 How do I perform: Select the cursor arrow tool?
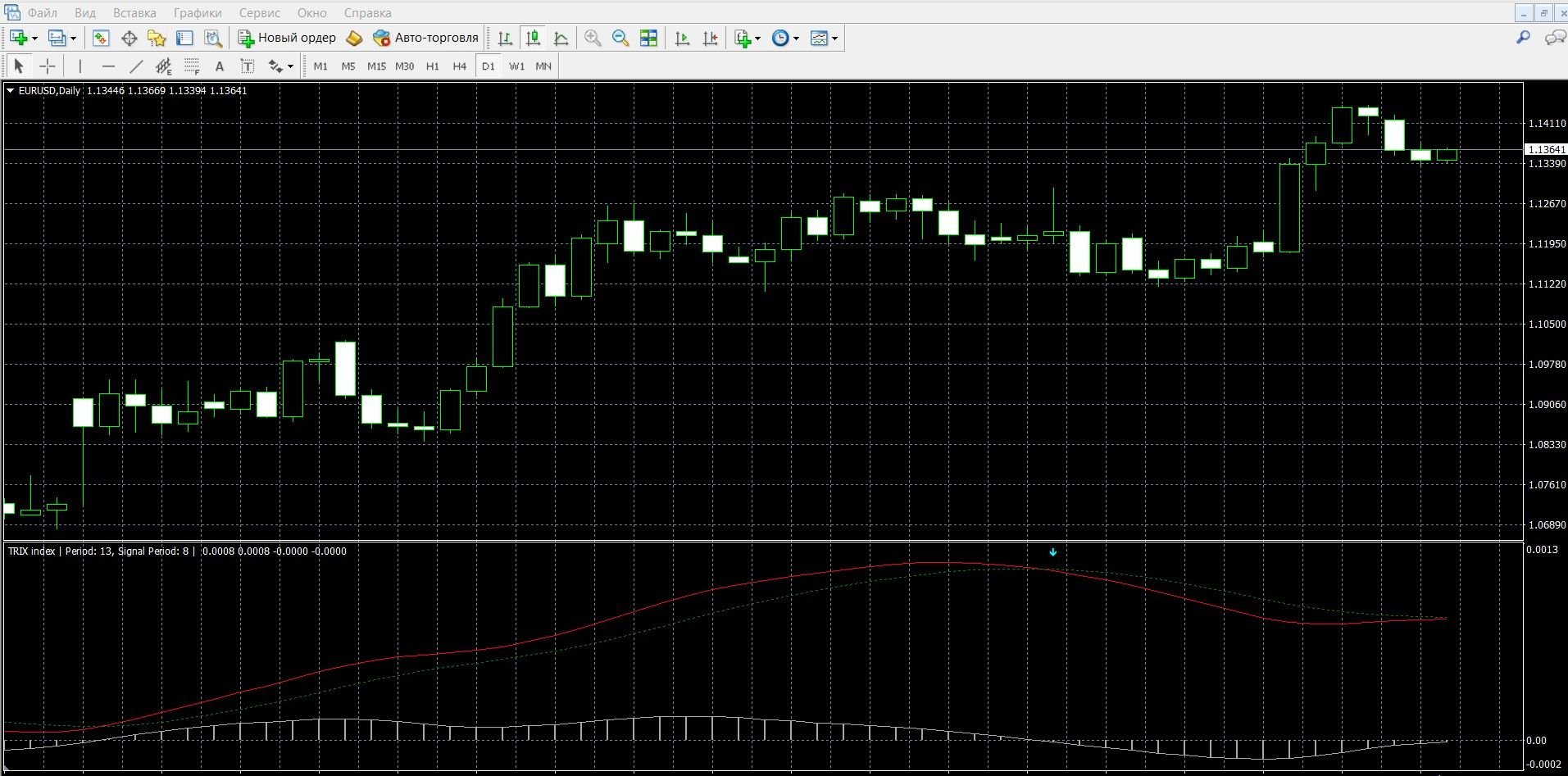coord(19,66)
